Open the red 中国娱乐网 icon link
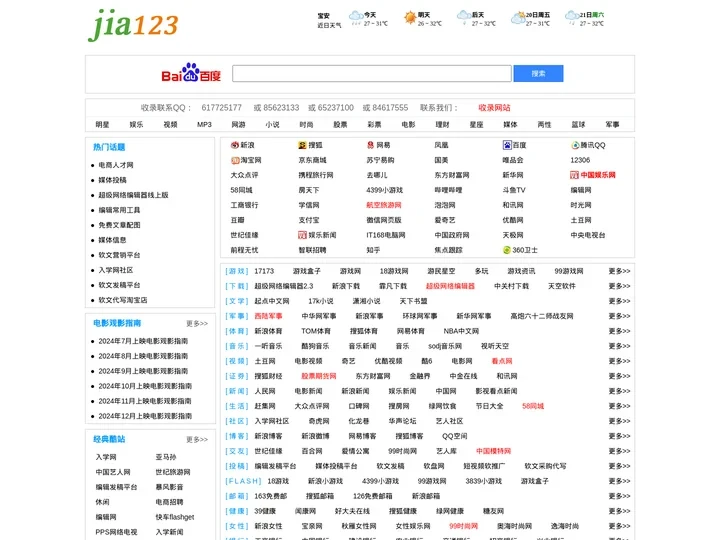Screen dimensions: 720x540 pyautogui.click(x=574, y=175)
